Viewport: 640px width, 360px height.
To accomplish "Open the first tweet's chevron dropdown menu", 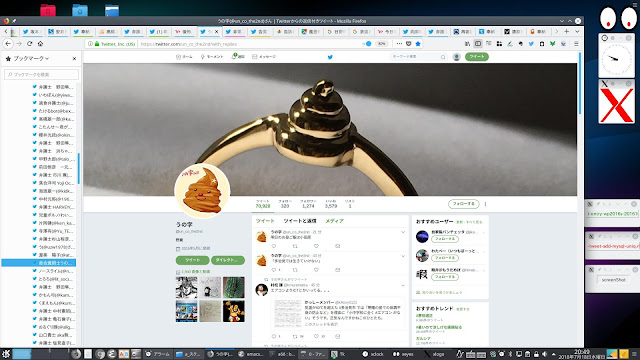I will [x=403, y=232].
